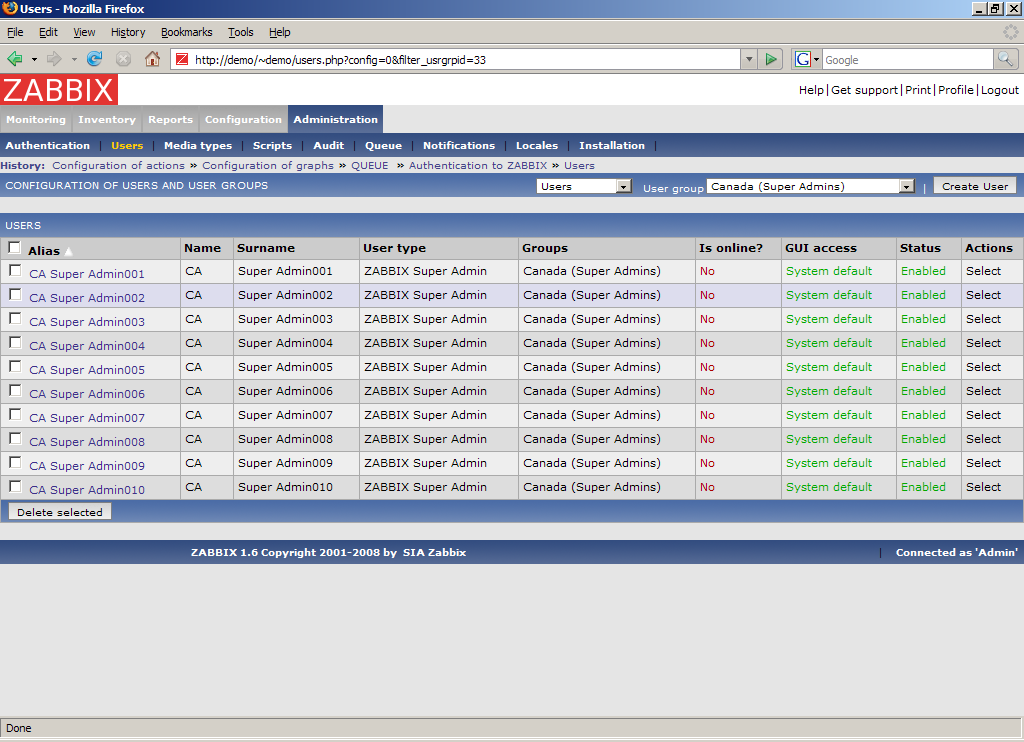Click the ZABBIX logo
The height and width of the screenshot is (742, 1024).
[59, 89]
